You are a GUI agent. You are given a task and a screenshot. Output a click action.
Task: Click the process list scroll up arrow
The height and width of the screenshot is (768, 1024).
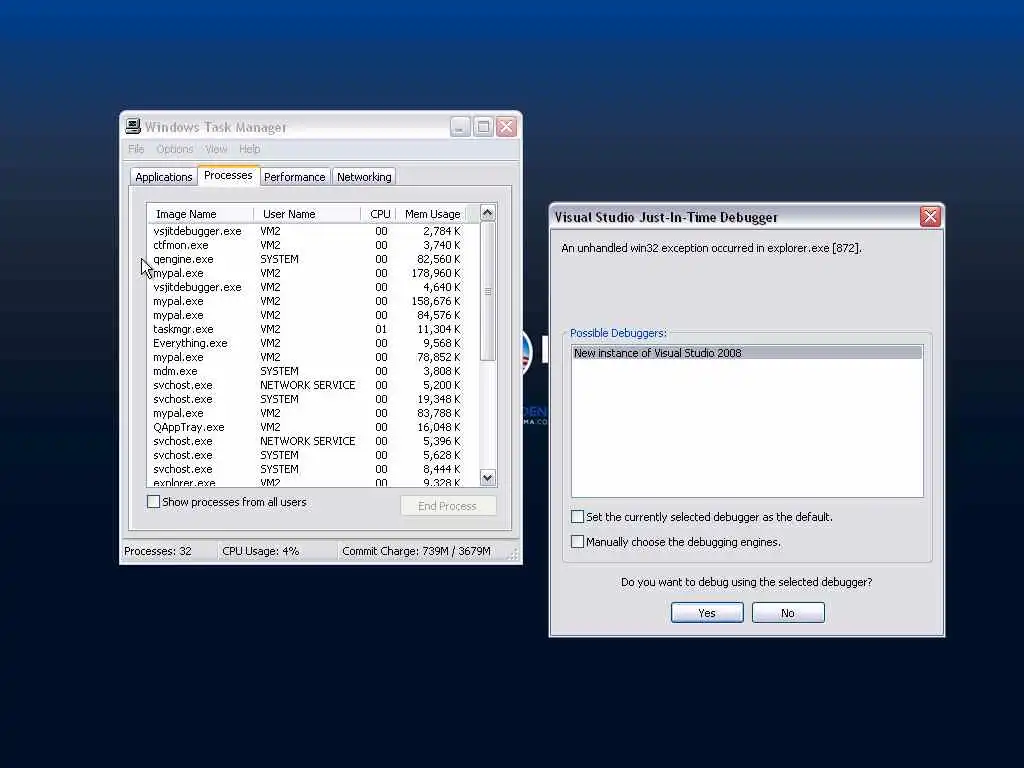[x=487, y=213]
